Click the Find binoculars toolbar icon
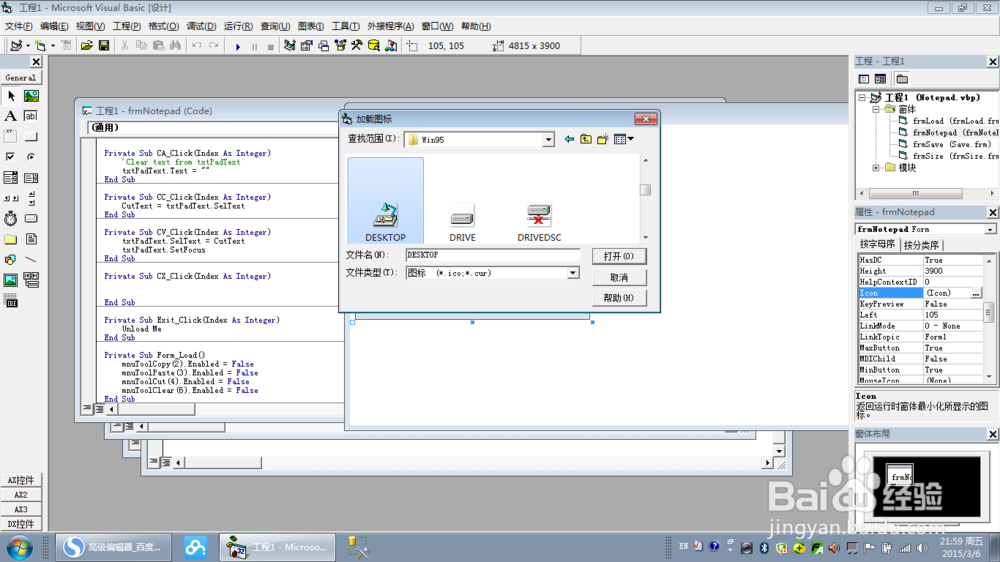This screenshot has height=562, width=1000. coord(175,45)
